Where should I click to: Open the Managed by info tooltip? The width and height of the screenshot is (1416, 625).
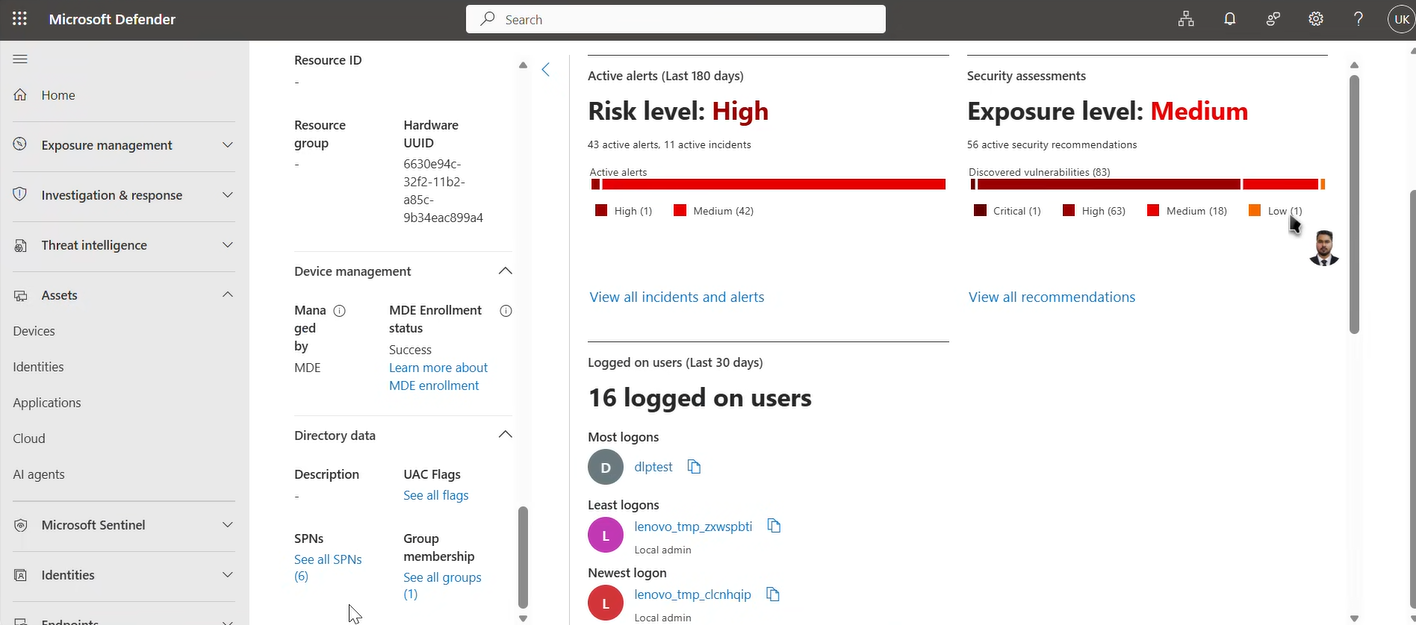click(x=338, y=310)
